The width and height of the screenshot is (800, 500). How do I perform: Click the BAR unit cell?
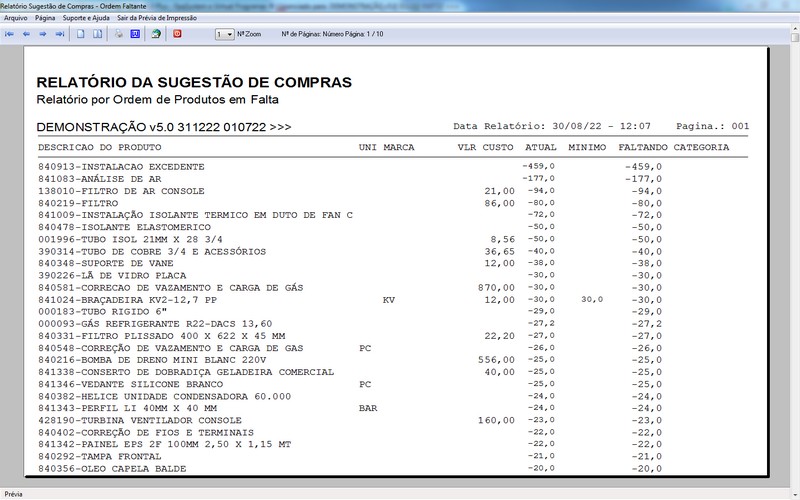click(x=368, y=408)
